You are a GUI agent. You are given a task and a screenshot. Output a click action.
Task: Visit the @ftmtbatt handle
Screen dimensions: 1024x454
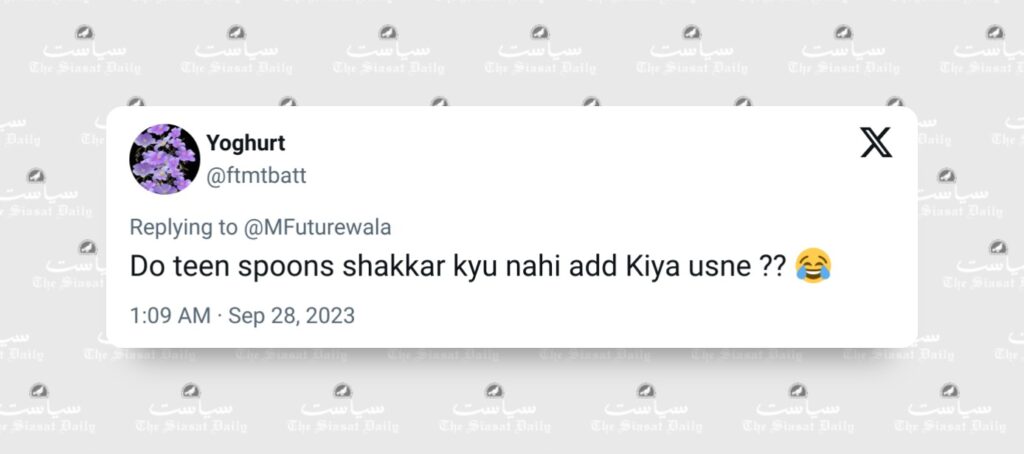256,176
